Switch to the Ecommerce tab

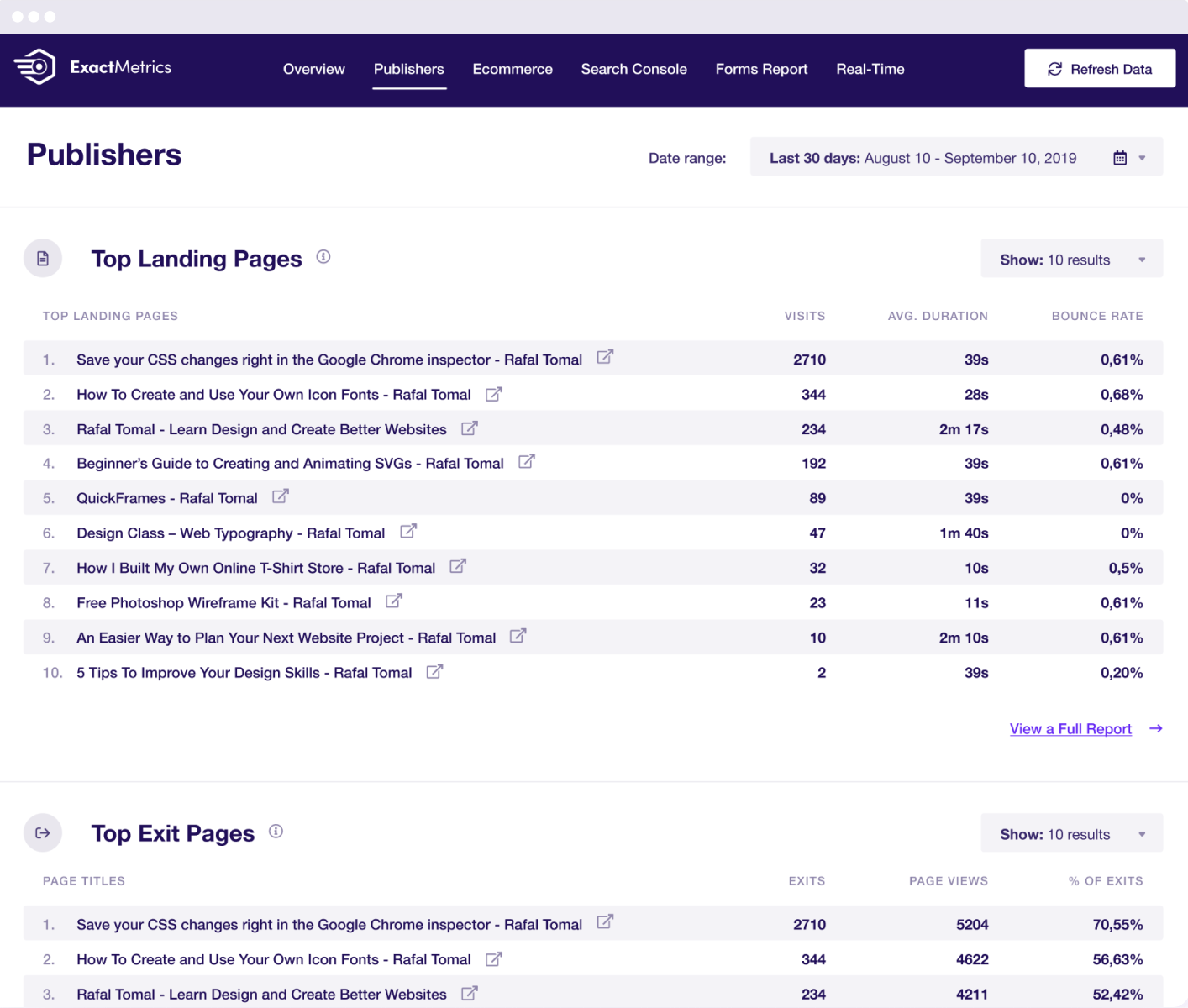513,70
